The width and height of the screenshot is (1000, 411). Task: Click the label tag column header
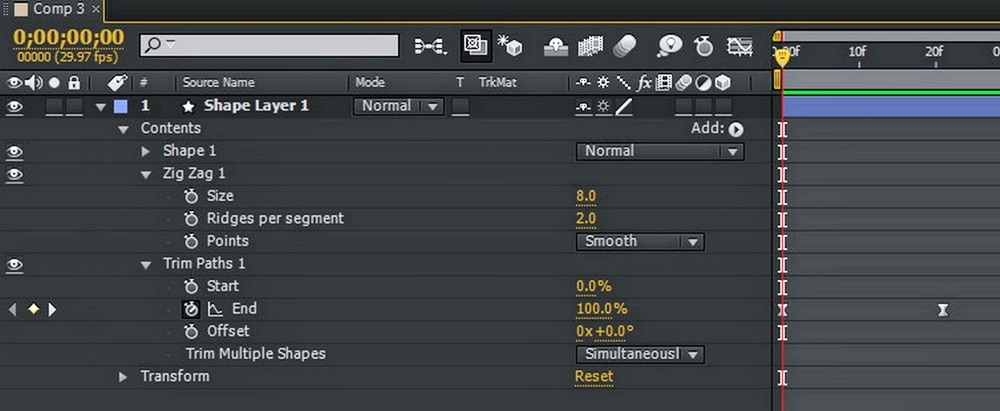(117, 82)
